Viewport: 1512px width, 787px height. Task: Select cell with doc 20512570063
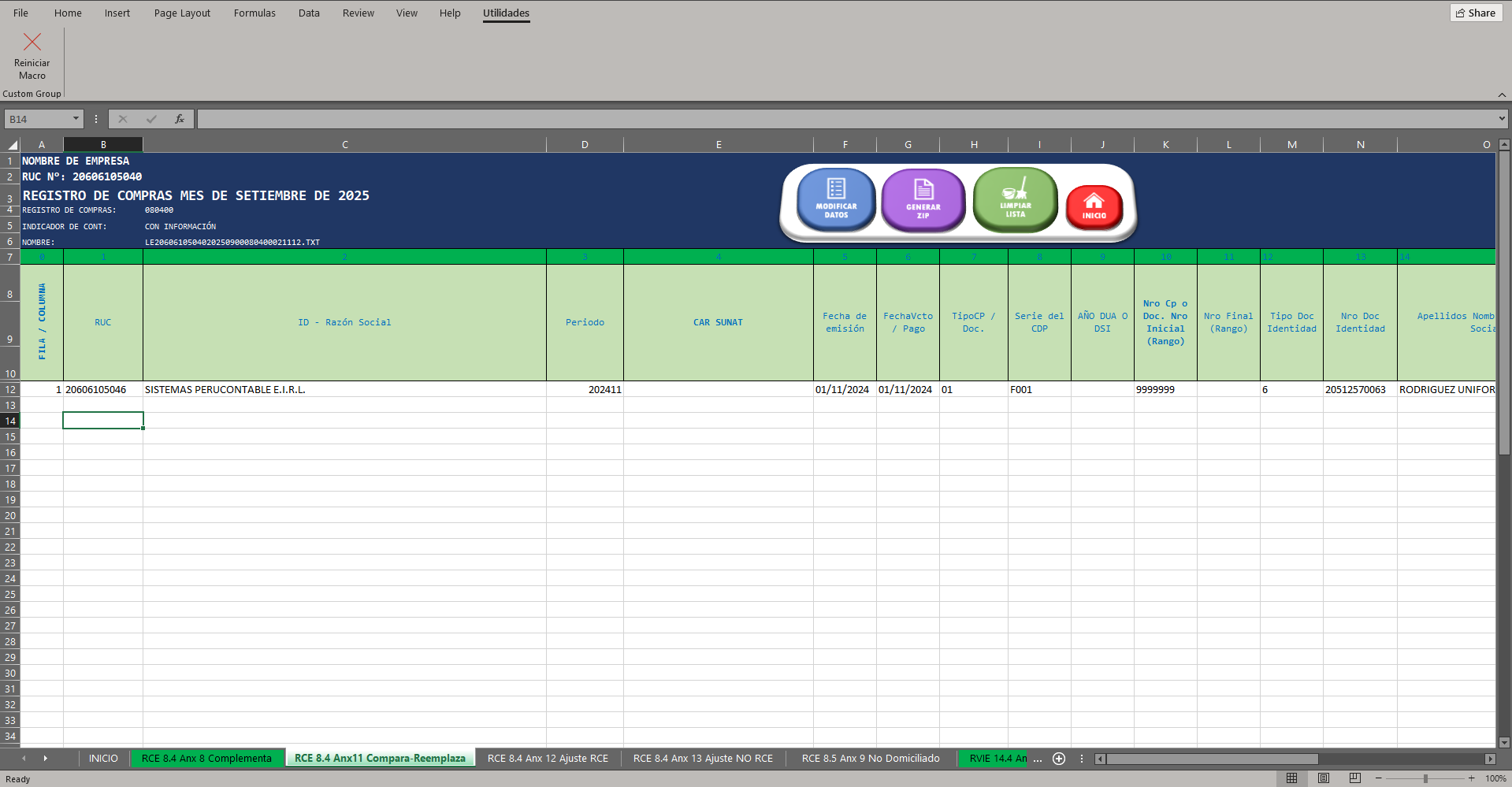click(1360, 389)
